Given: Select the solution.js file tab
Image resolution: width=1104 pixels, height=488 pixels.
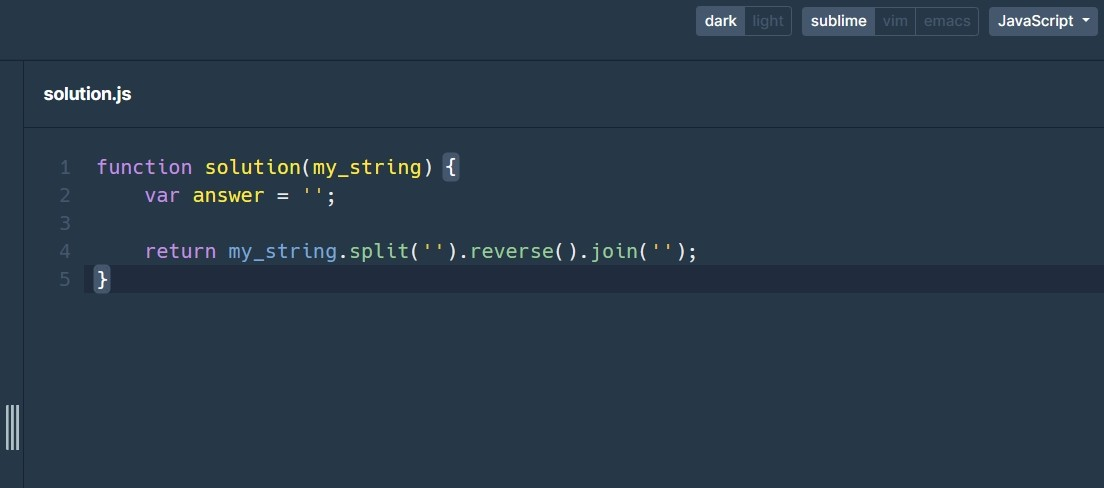Looking at the screenshot, I should 87,94.
